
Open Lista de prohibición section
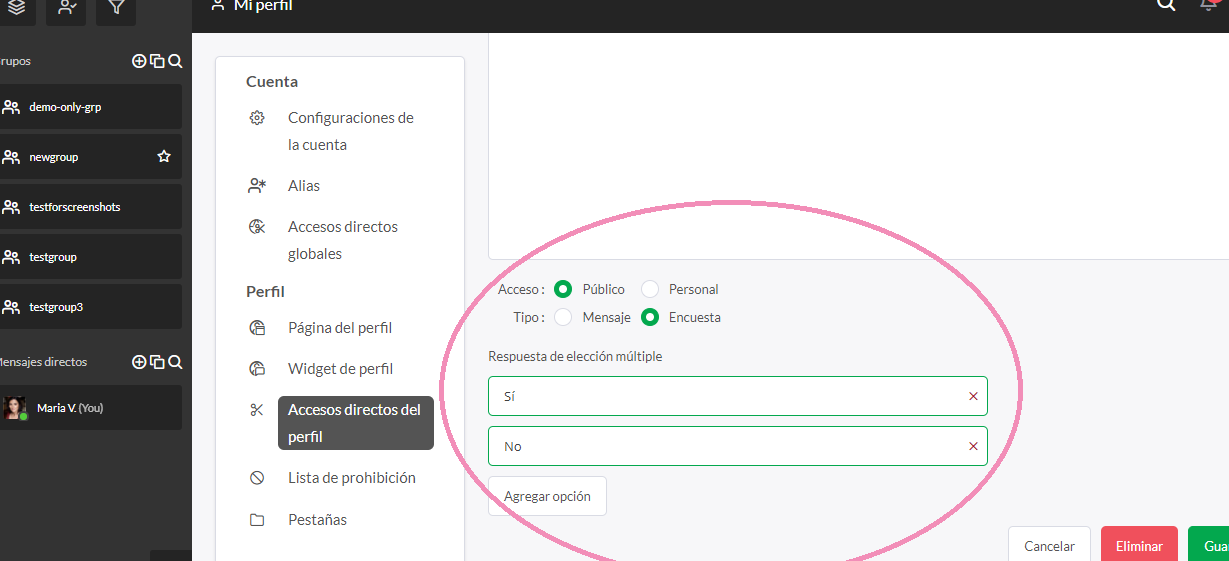pos(352,478)
